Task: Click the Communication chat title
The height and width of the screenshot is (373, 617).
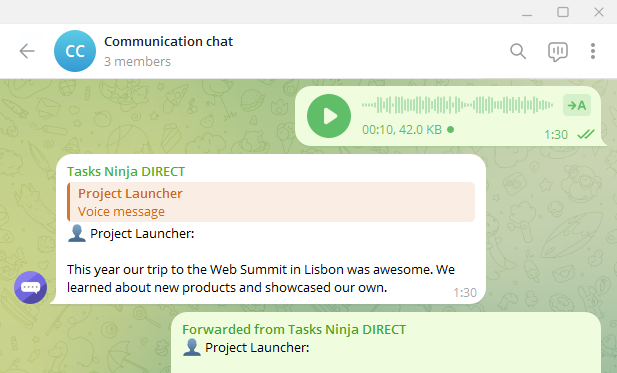Action: [168, 41]
